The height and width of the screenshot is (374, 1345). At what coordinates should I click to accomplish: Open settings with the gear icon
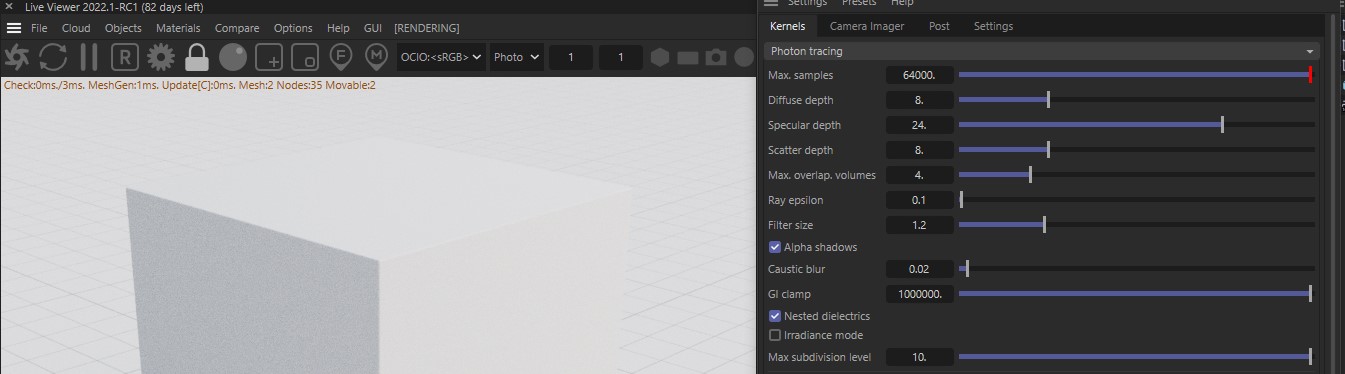pyautogui.click(x=161, y=57)
